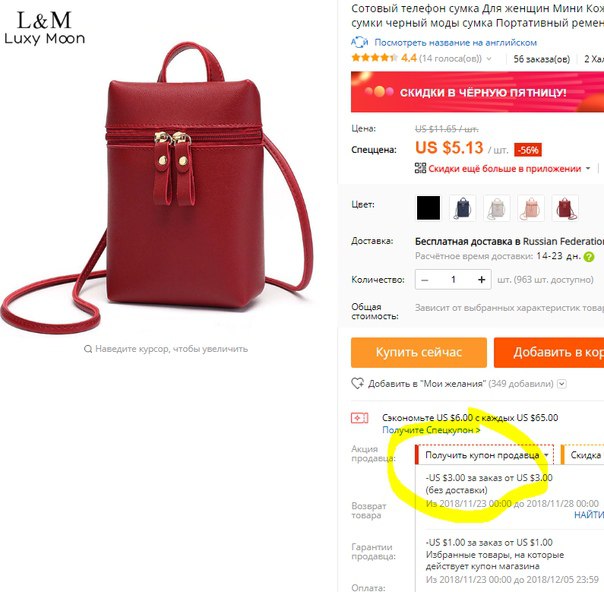
Task: Decrease quantity with the minus button
Action: pos(425,280)
